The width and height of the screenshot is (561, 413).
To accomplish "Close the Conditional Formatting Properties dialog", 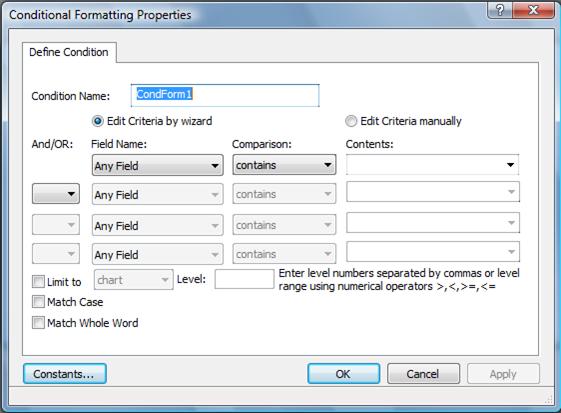I will (x=533, y=10).
